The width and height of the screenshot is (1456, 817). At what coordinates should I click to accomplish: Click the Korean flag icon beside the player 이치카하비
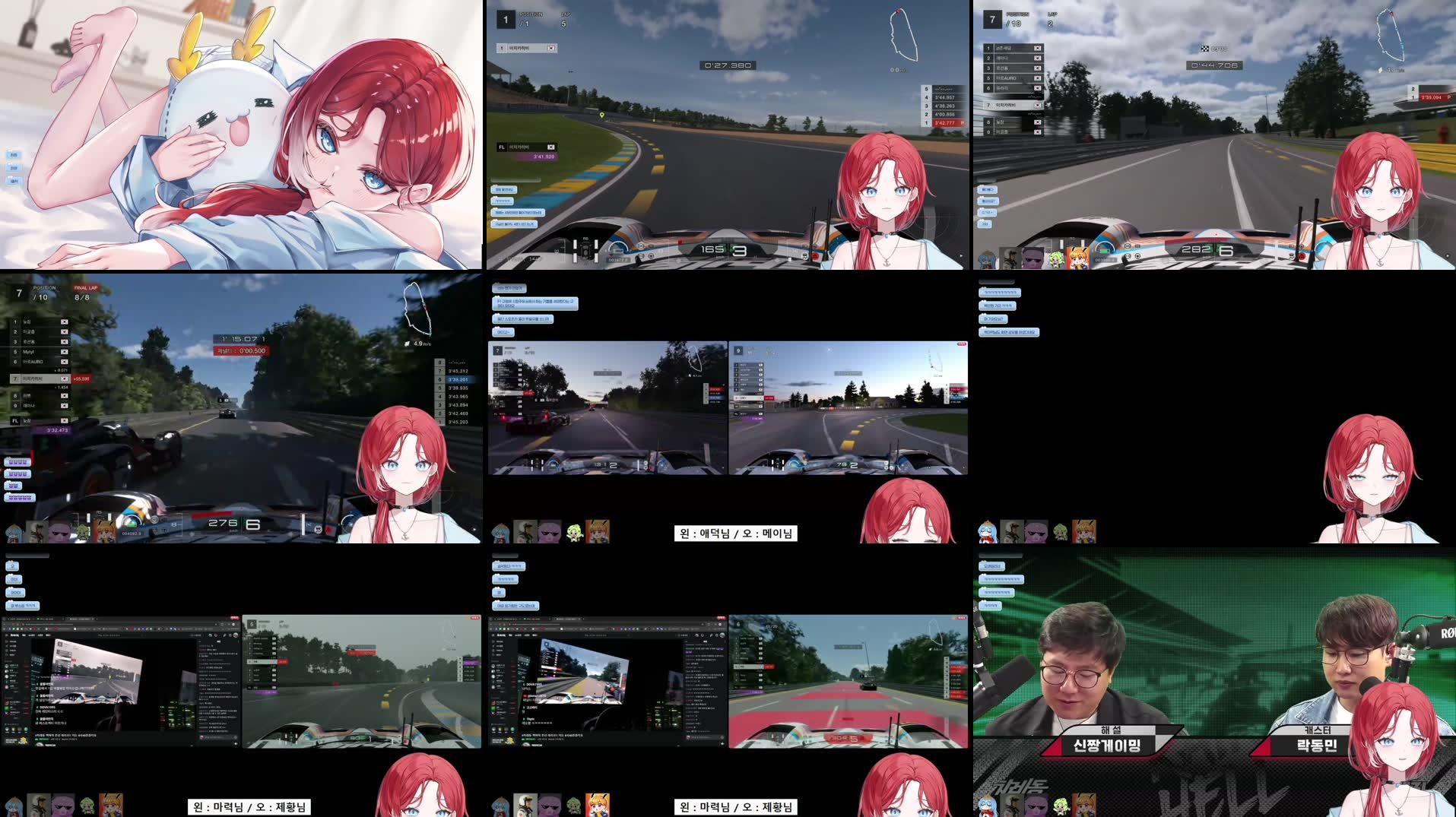pos(550,48)
